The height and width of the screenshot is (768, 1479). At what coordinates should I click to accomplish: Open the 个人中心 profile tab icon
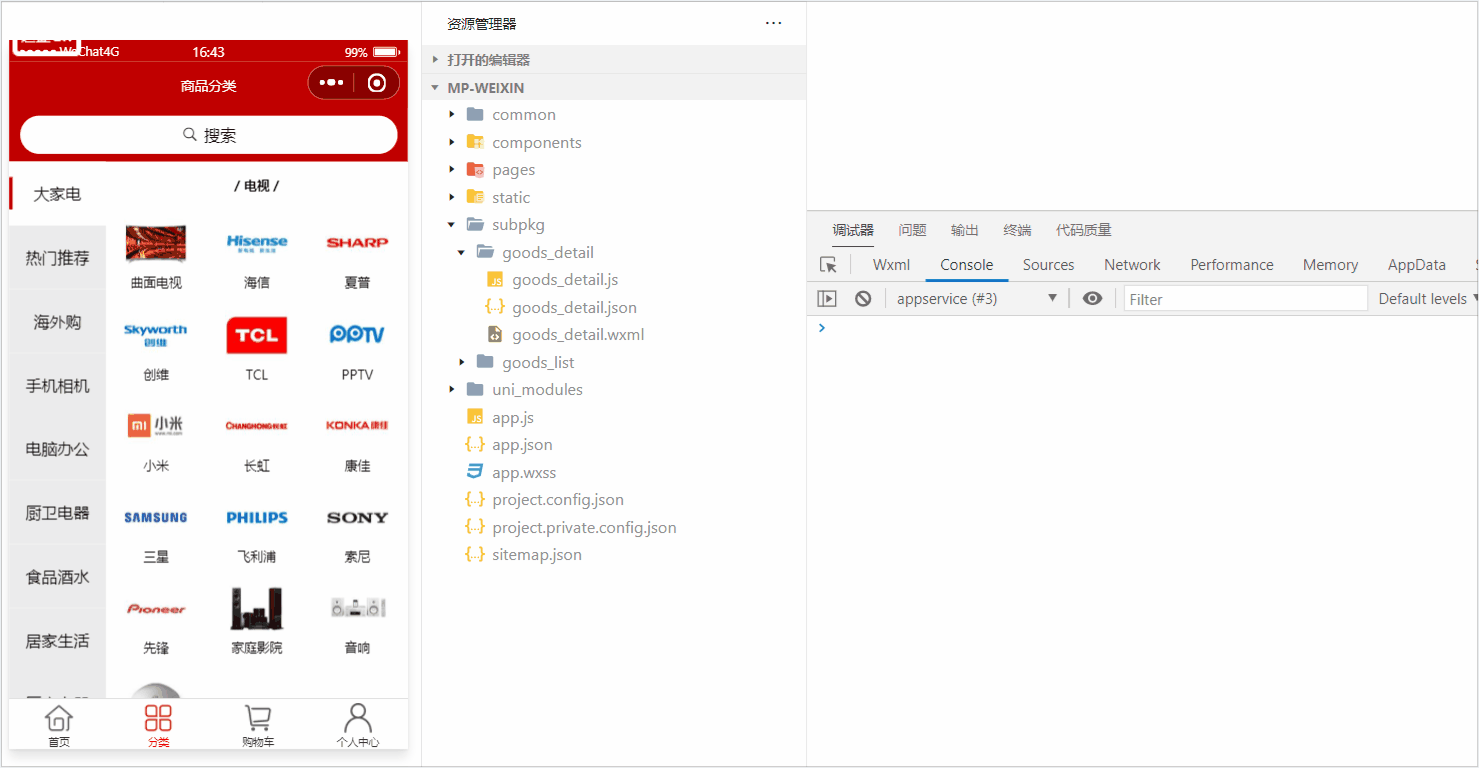point(357,718)
